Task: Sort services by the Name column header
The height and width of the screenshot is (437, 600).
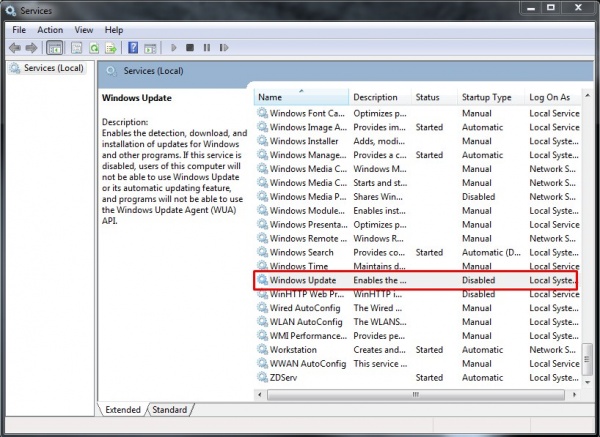Action: pos(300,97)
